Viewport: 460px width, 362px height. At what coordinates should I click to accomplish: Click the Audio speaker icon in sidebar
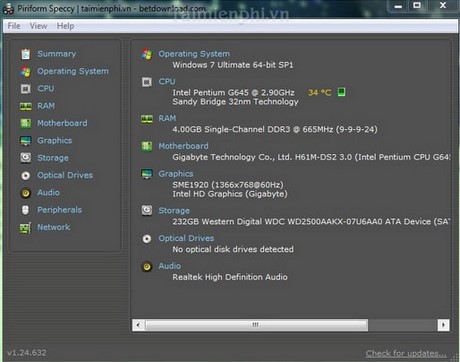26,193
